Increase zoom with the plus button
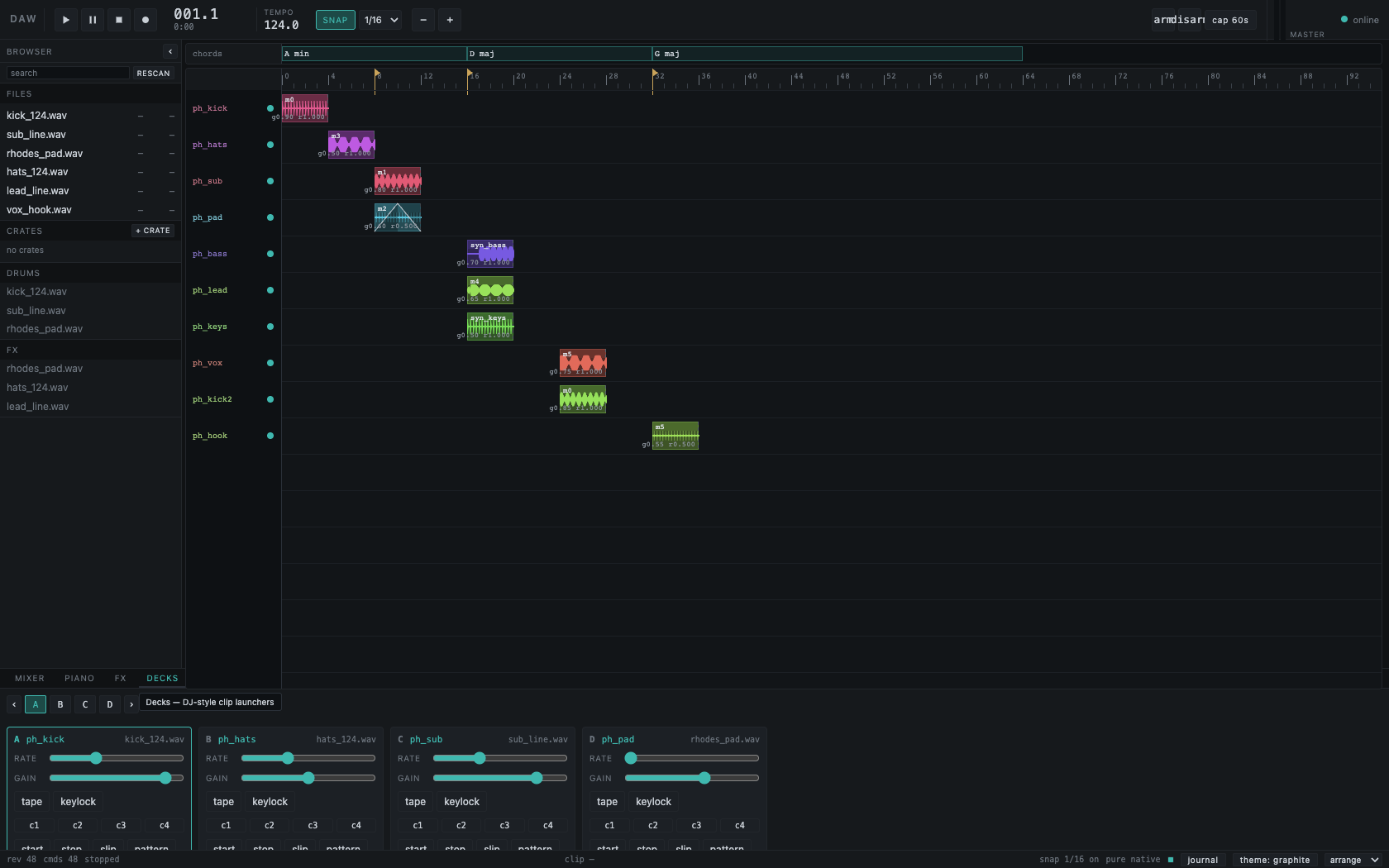The width and height of the screenshot is (1389, 868). point(450,20)
